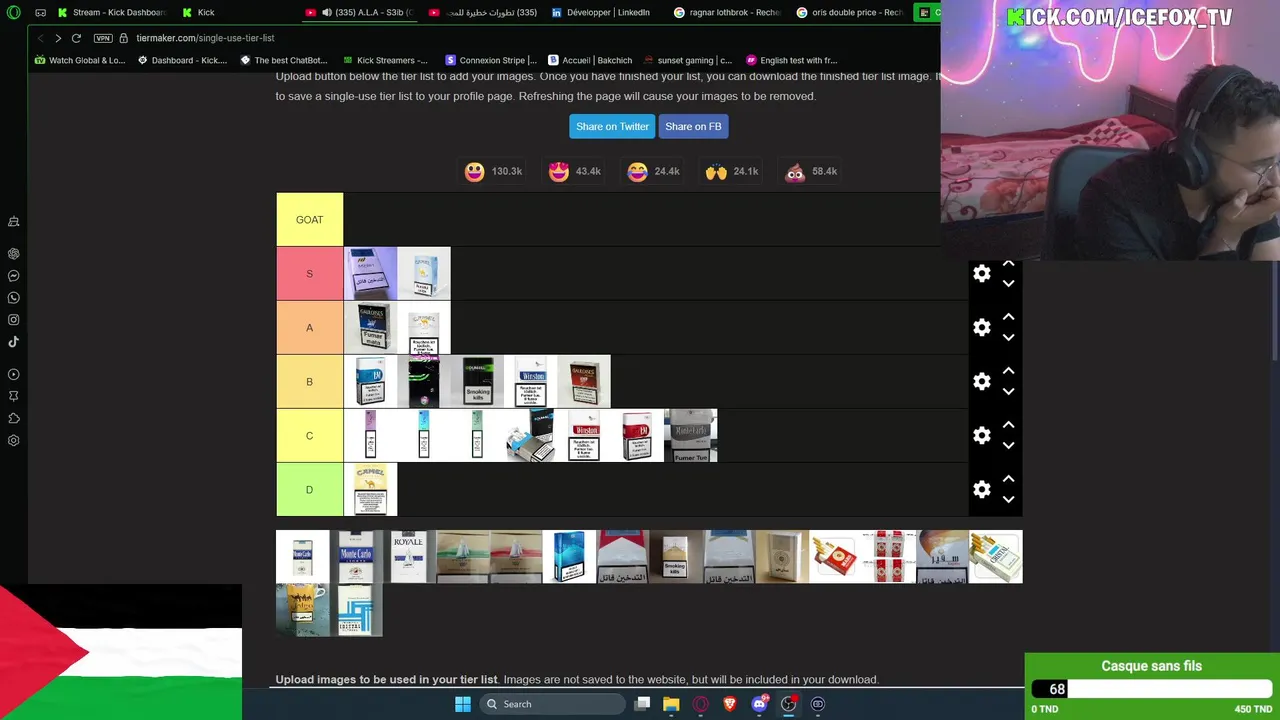Open Watch Global & Lo... bookmark

[80, 60]
